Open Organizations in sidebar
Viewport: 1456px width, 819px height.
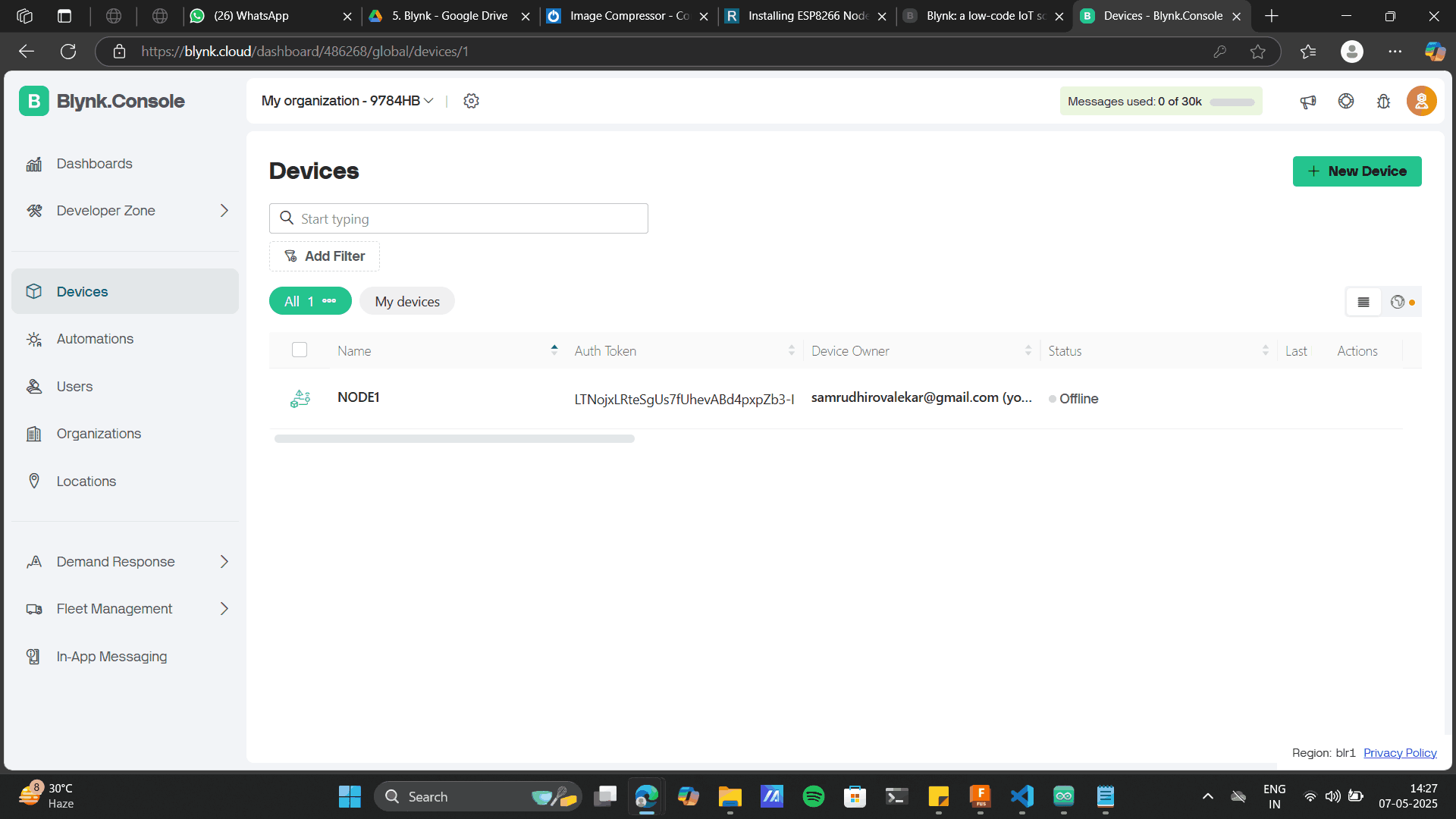pyautogui.click(x=125, y=434)
